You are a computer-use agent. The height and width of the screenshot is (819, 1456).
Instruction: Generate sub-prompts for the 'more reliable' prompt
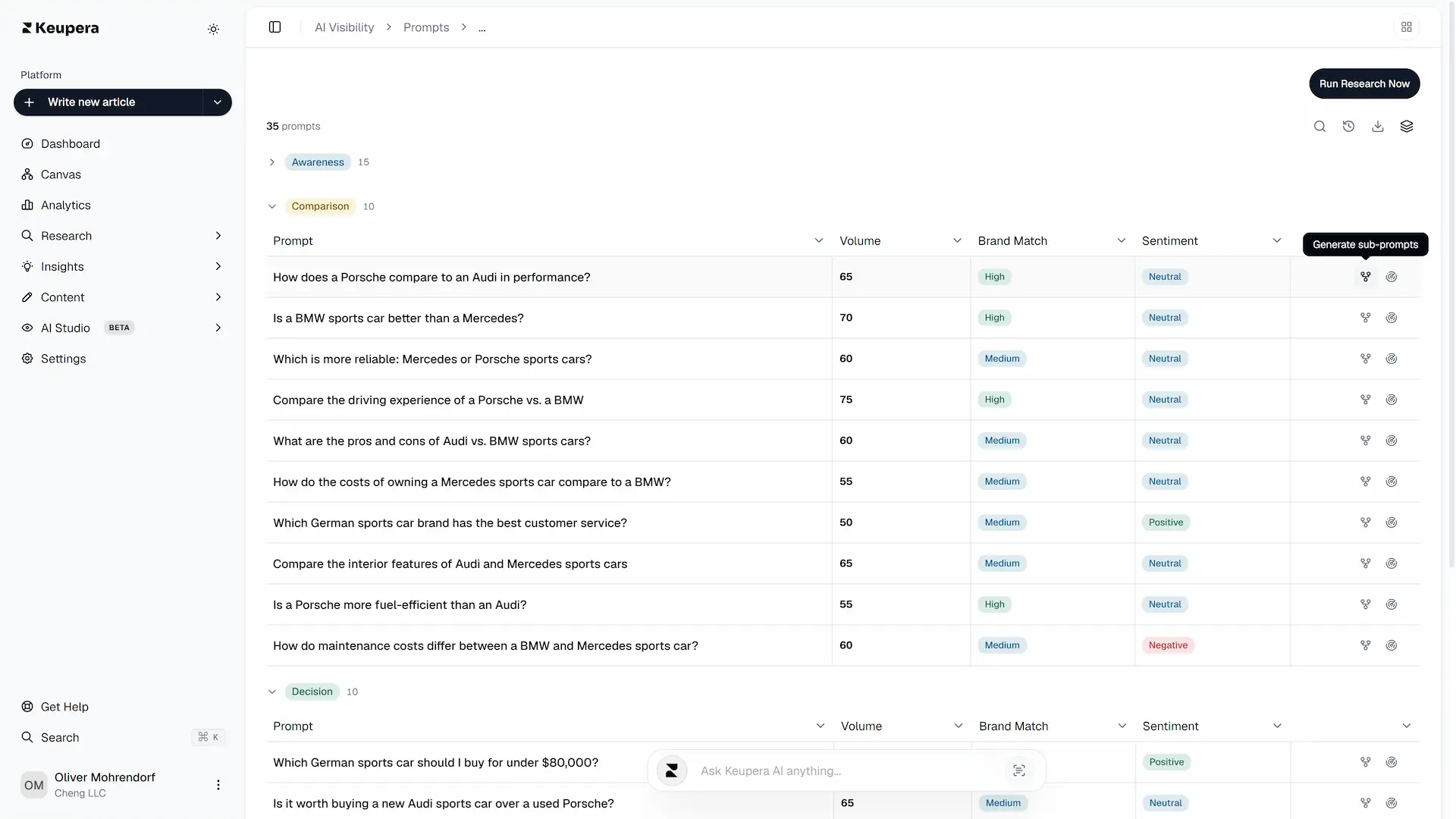tap(1366, 359)
